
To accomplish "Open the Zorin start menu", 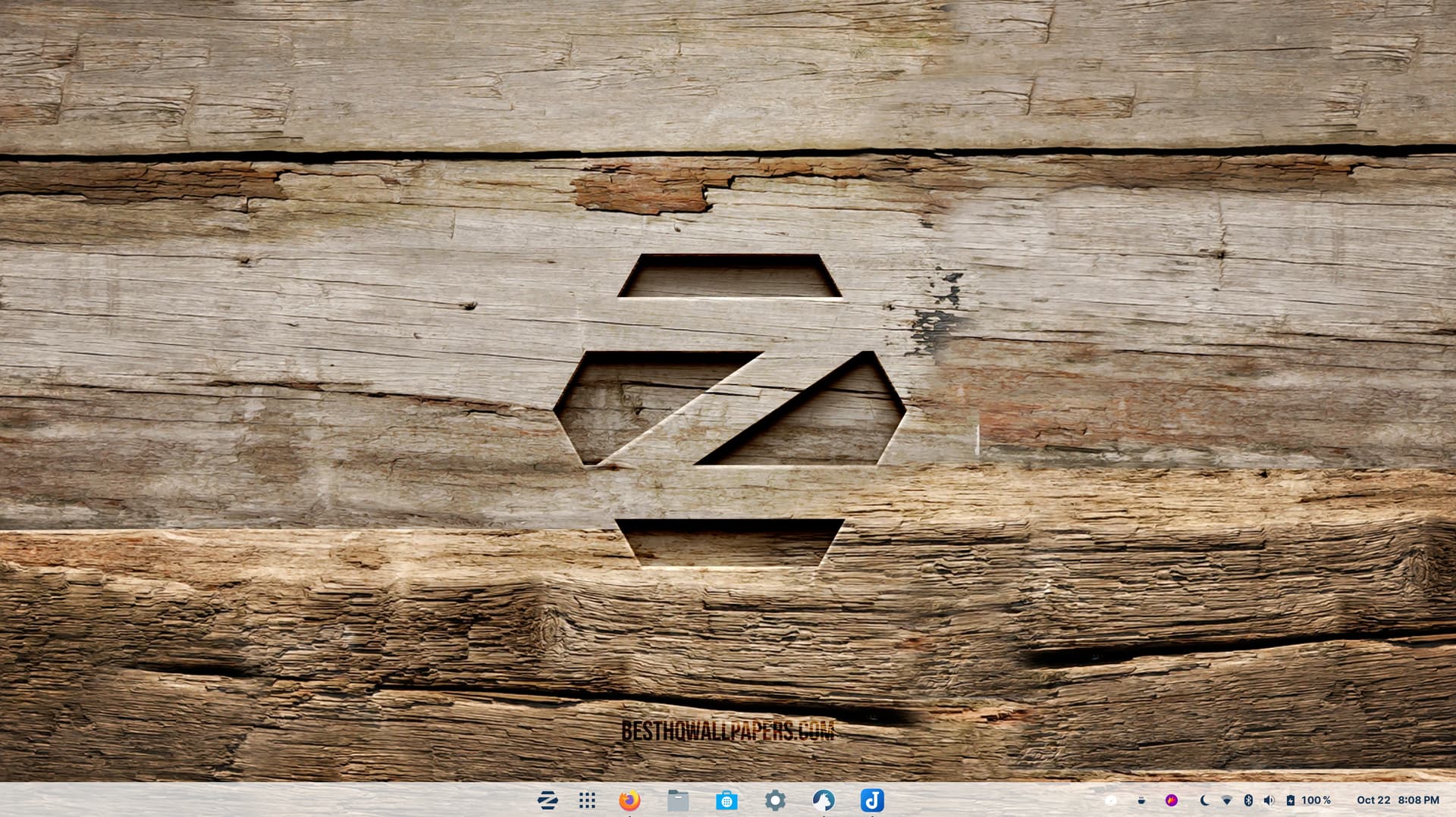I will coord(548,800).
